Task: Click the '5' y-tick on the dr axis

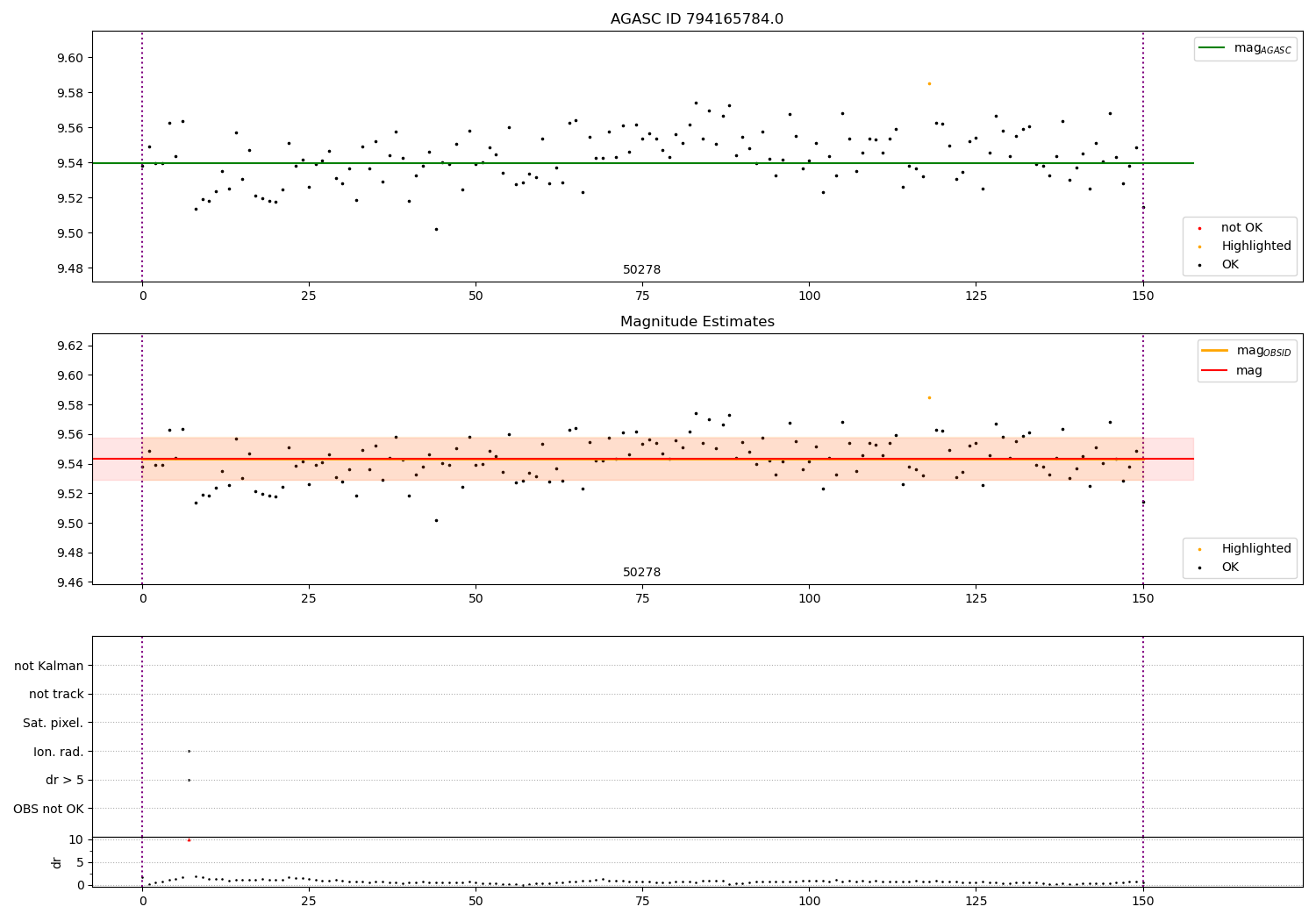Action: click(81, 862)
